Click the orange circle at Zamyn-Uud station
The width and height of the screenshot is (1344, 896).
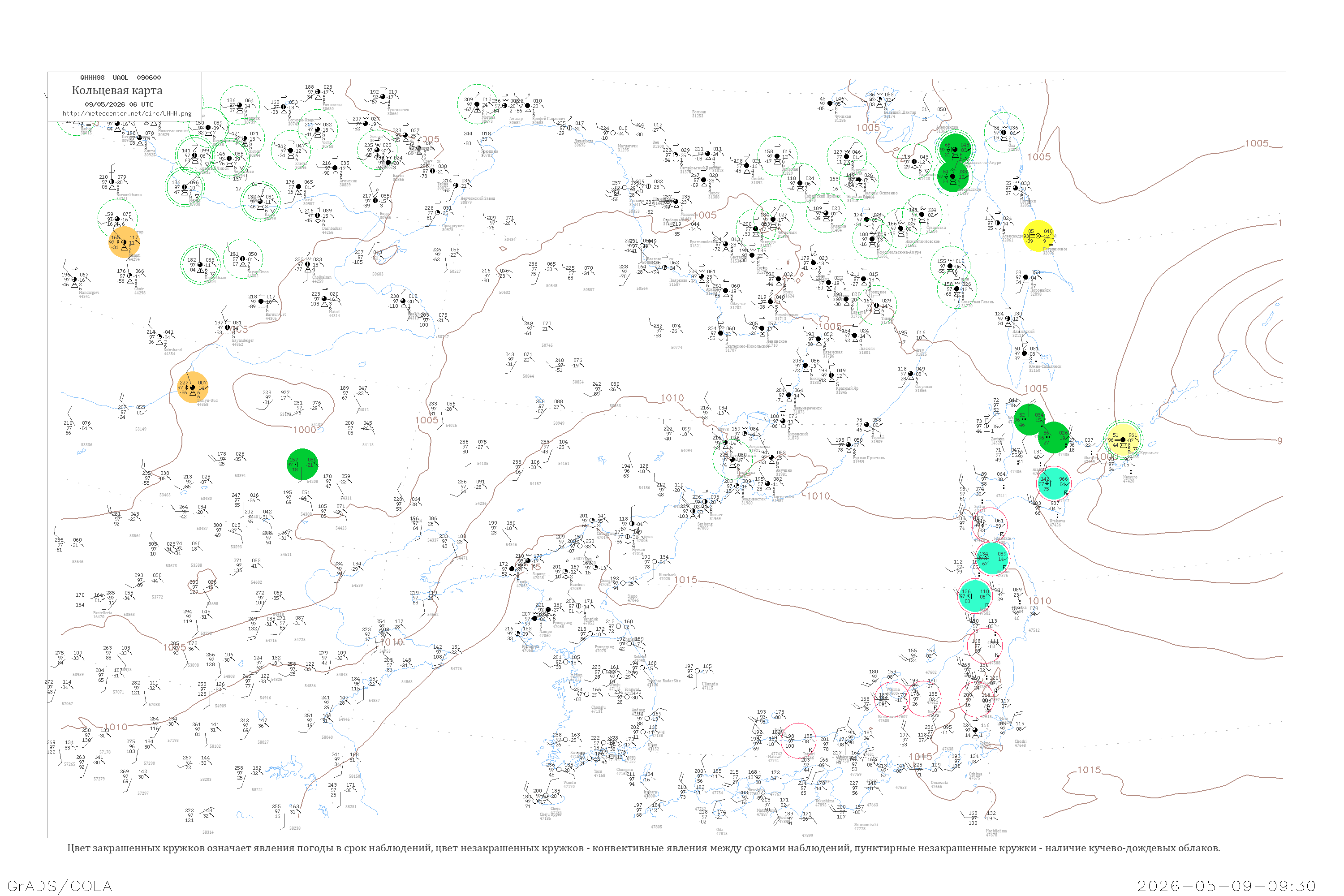[x=193, y=388]
